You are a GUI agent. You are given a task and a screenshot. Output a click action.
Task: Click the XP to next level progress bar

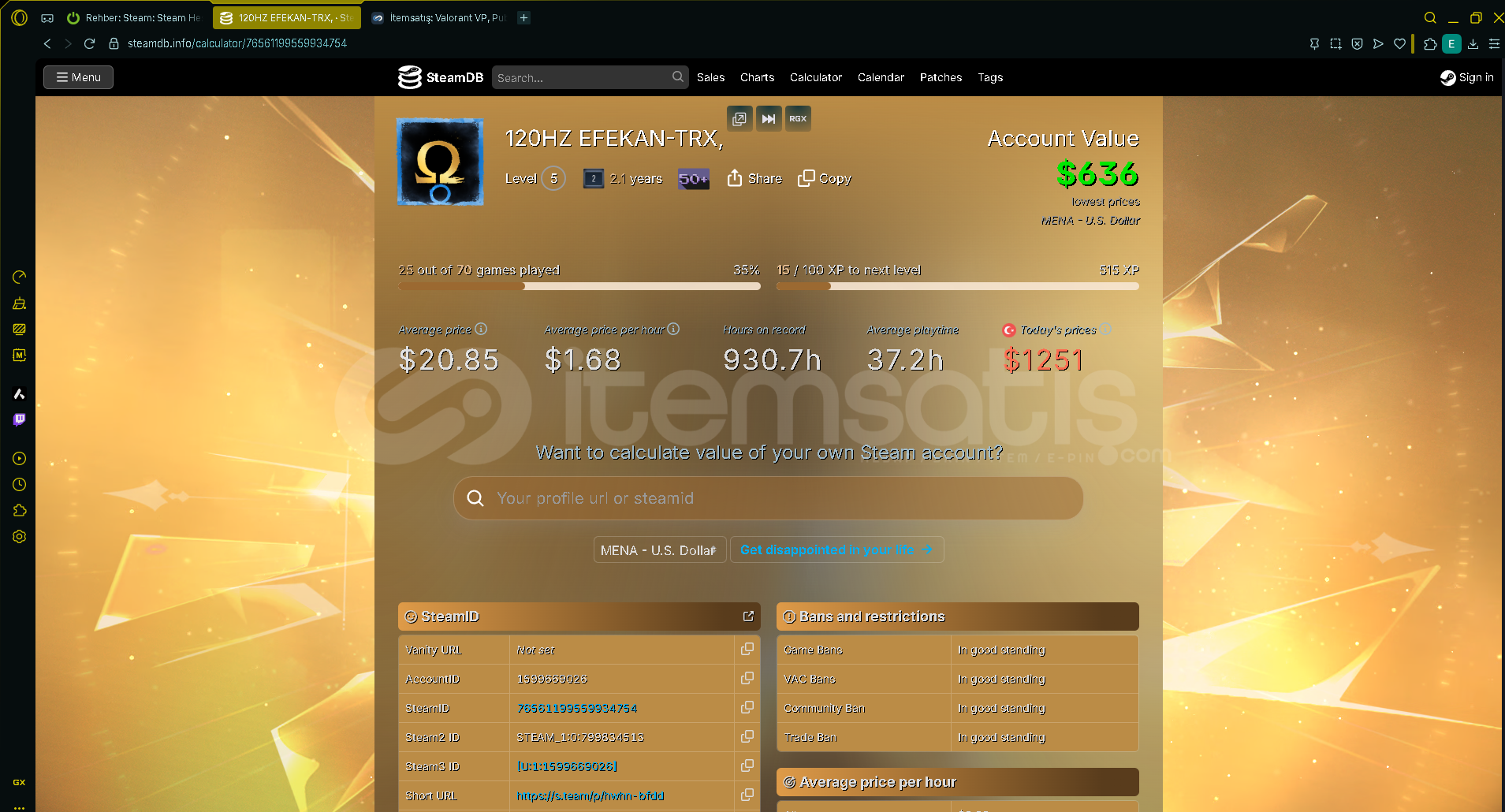click(958, 286)
